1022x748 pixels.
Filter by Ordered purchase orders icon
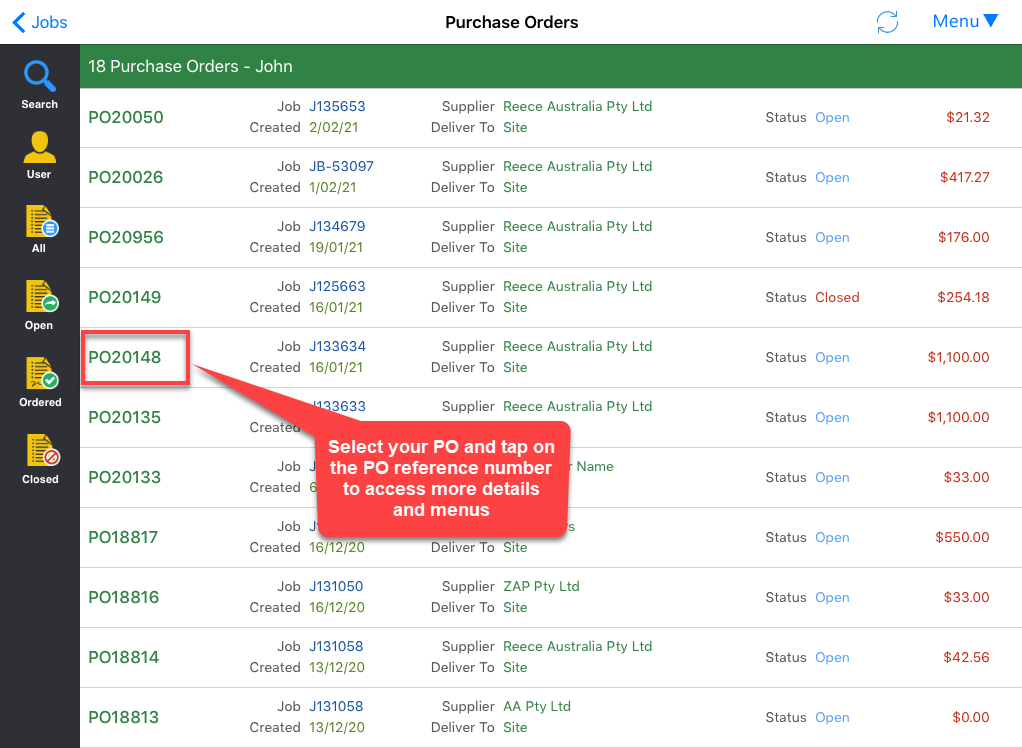40,381
